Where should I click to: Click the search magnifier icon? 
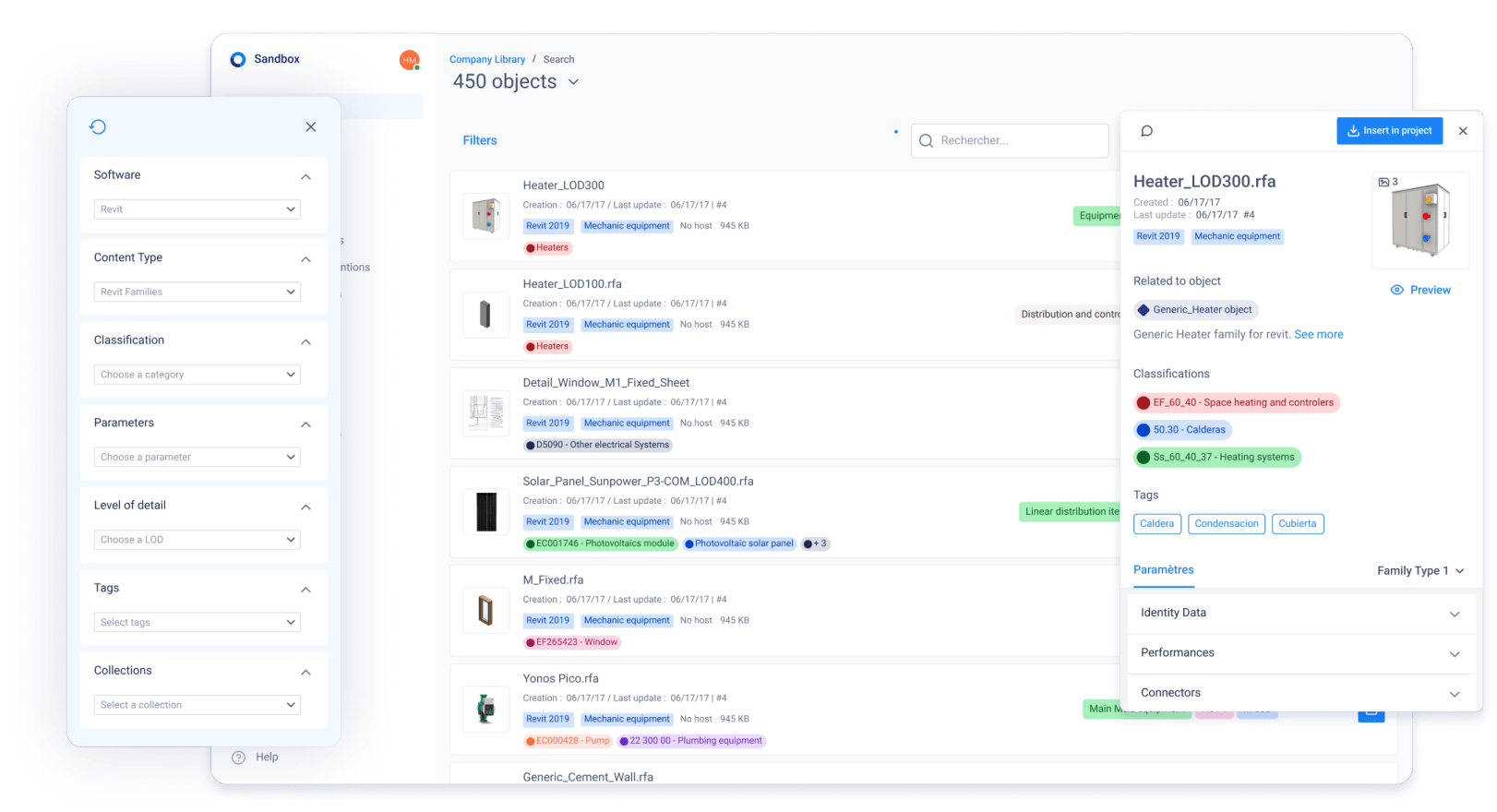[x=927, y=141]
